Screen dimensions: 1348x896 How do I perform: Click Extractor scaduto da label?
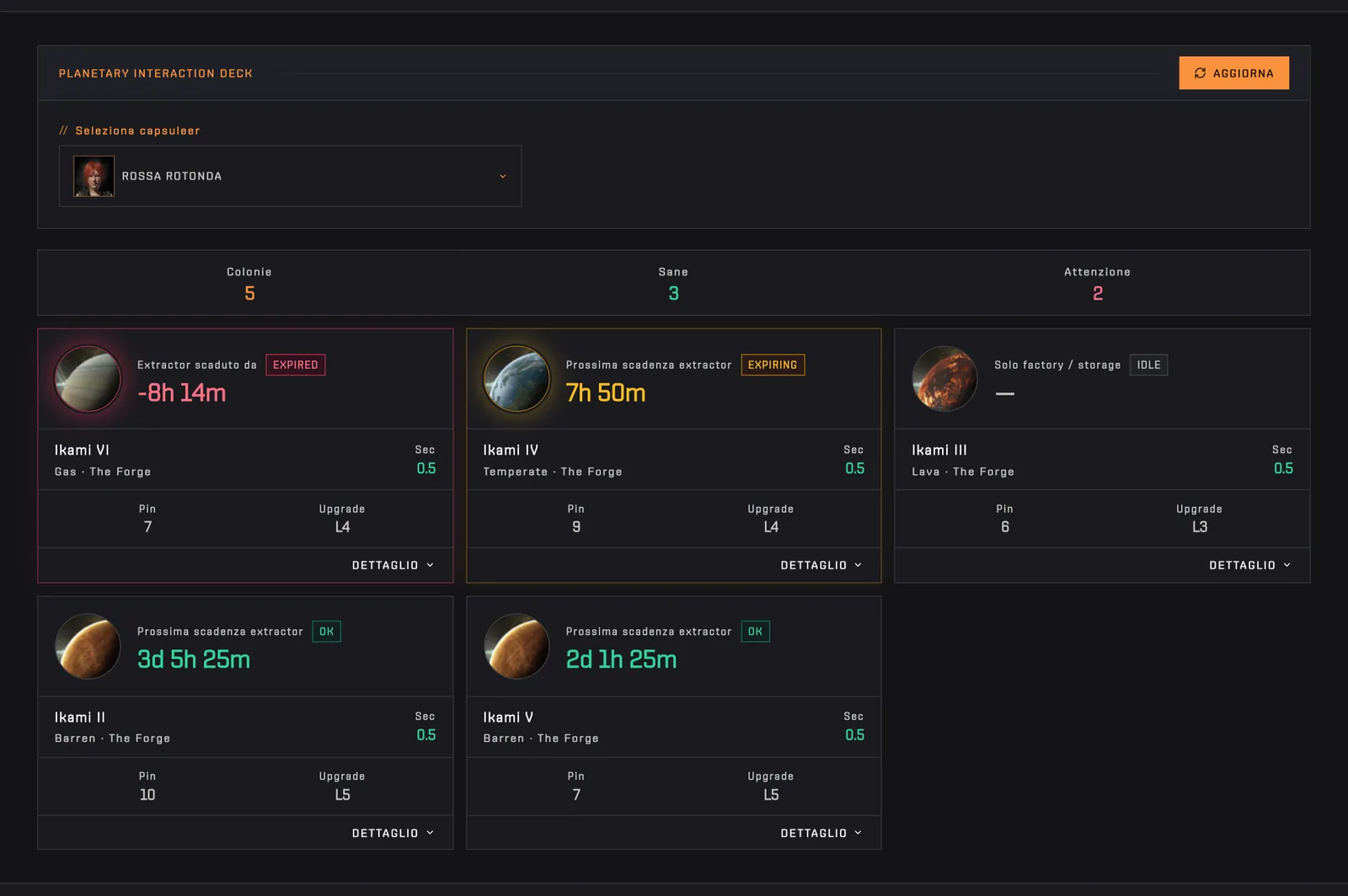tap(197, 365)
